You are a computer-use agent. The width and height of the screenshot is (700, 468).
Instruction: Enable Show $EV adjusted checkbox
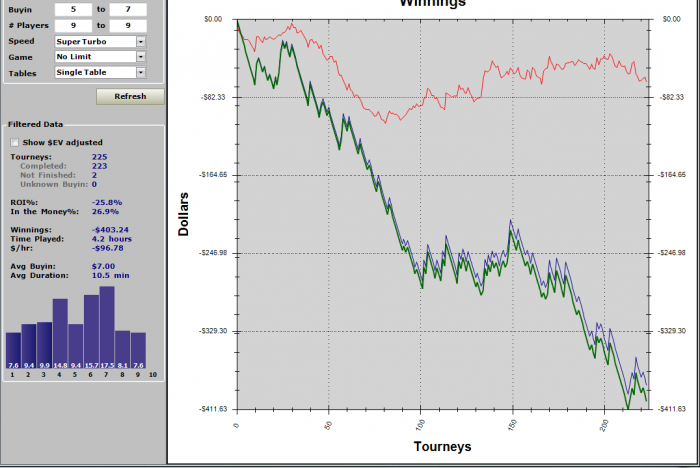click(15, 142)
